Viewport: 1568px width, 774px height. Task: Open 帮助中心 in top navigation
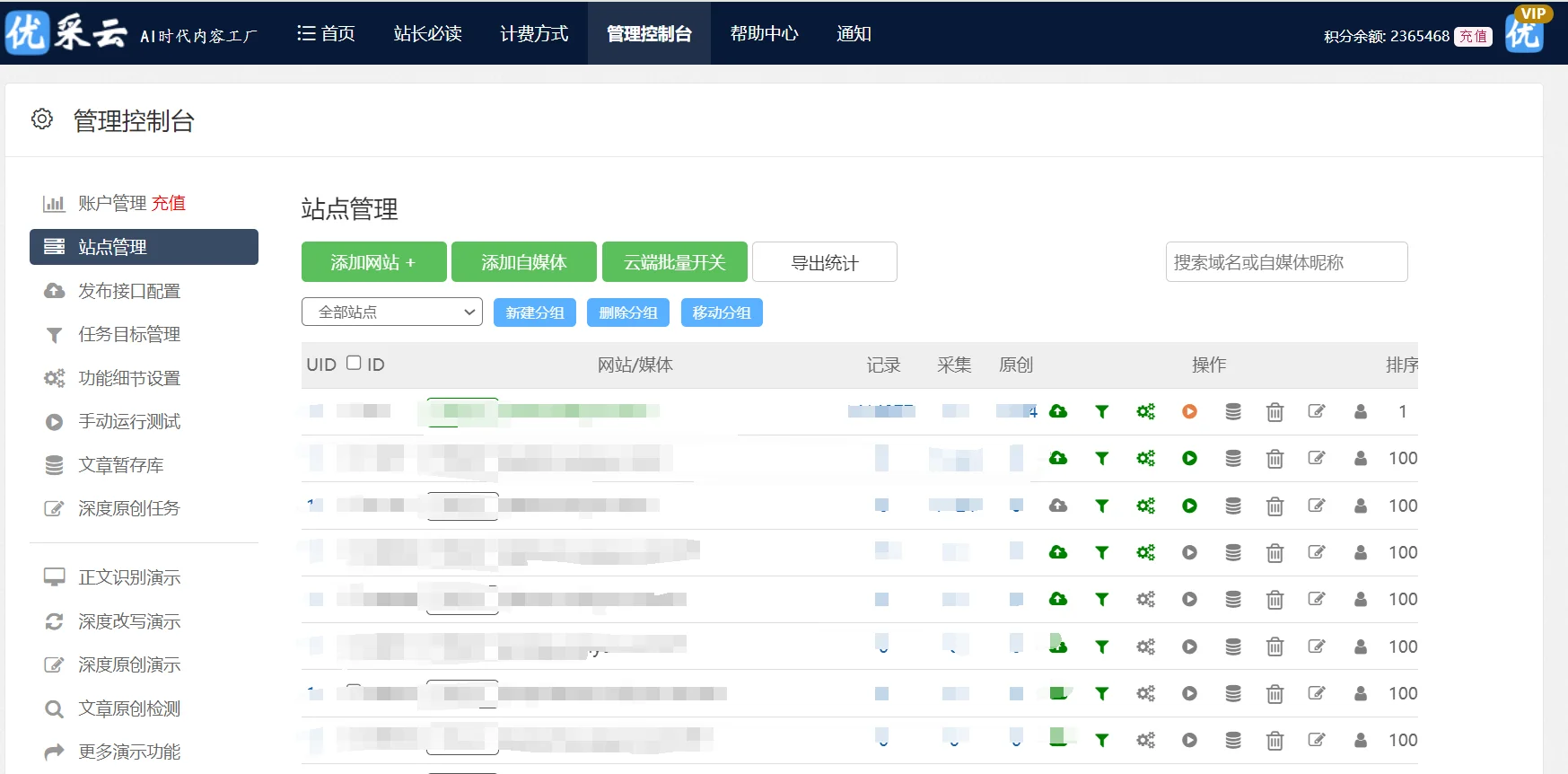point(764,33)
